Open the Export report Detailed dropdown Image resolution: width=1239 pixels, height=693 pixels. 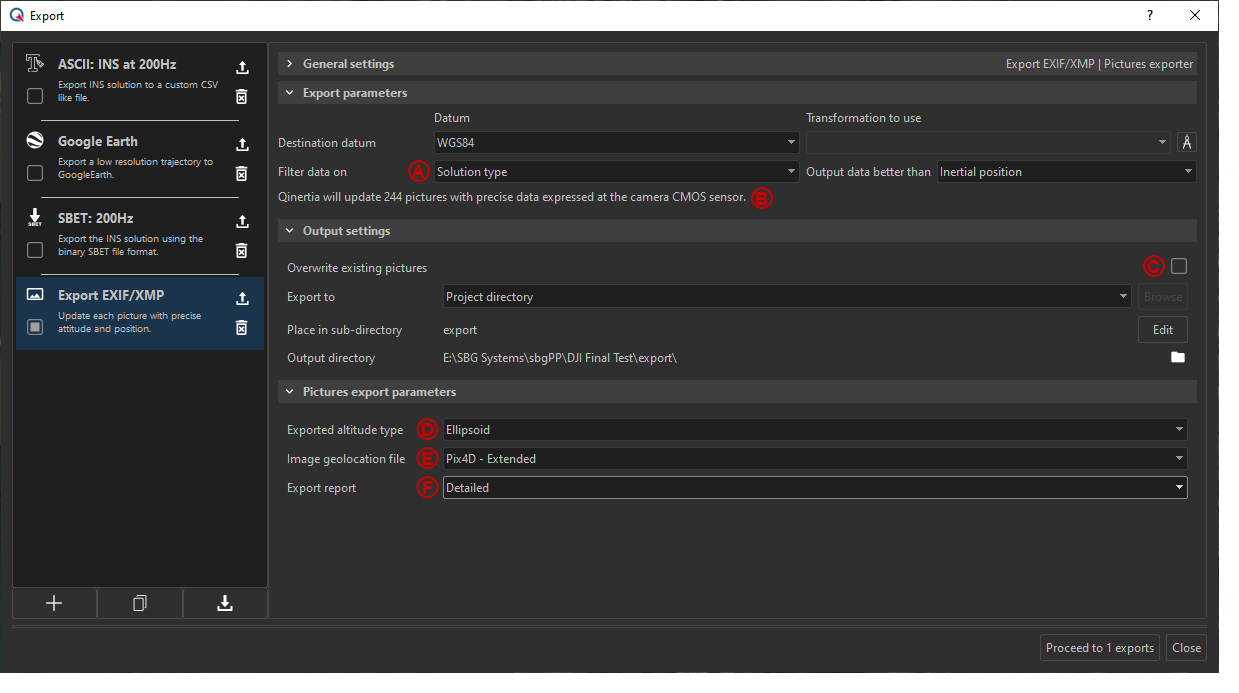pos(815,487)
